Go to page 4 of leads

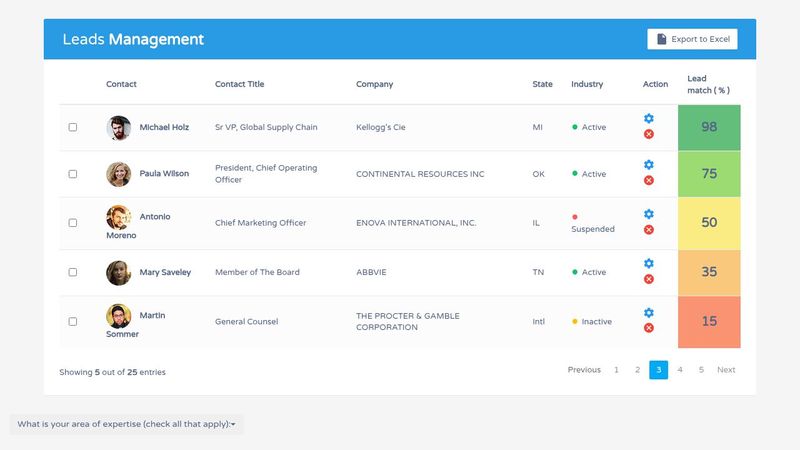[x=680, y=370]
